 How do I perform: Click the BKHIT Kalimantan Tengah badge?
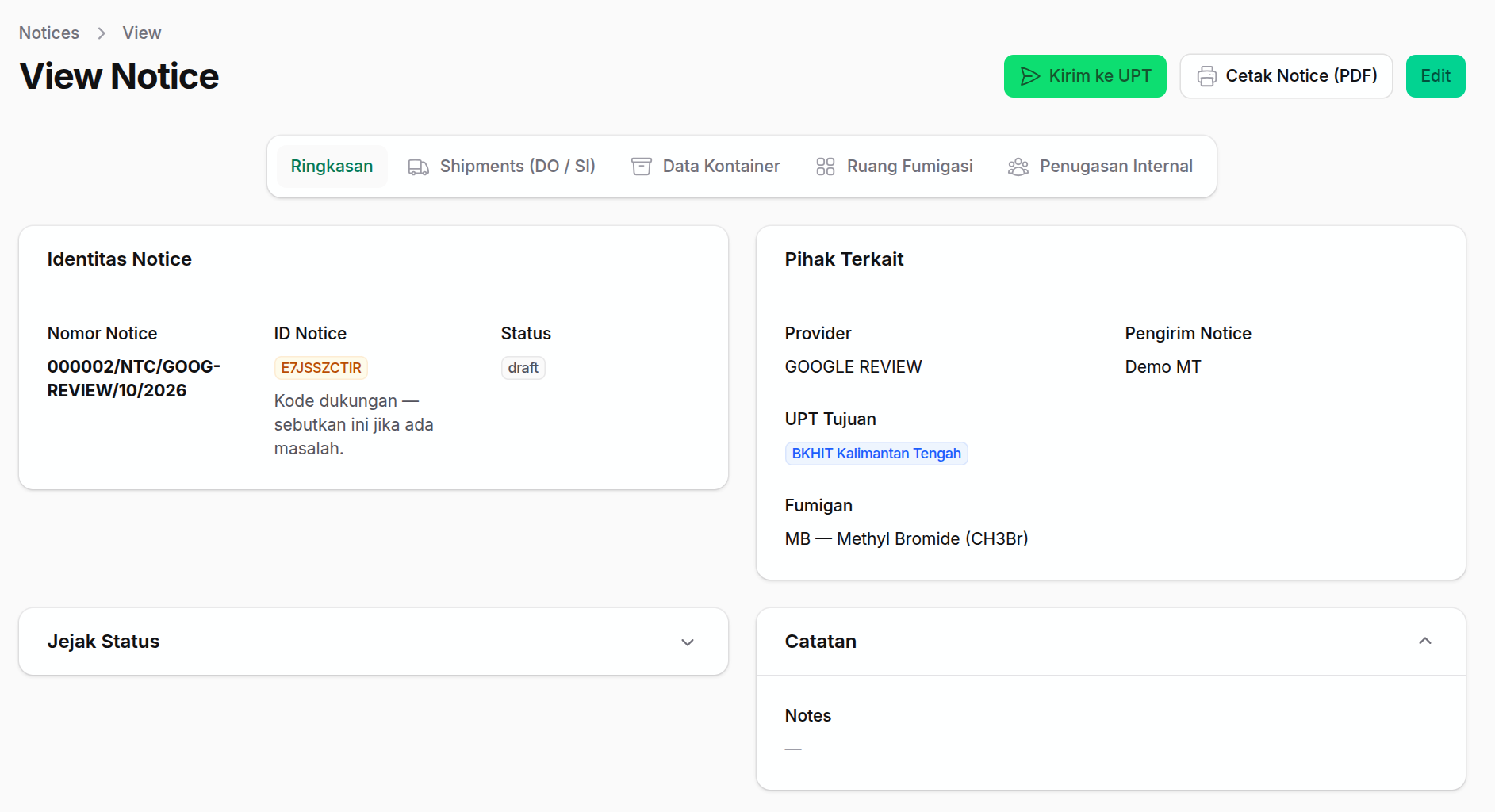coord(876,454)
